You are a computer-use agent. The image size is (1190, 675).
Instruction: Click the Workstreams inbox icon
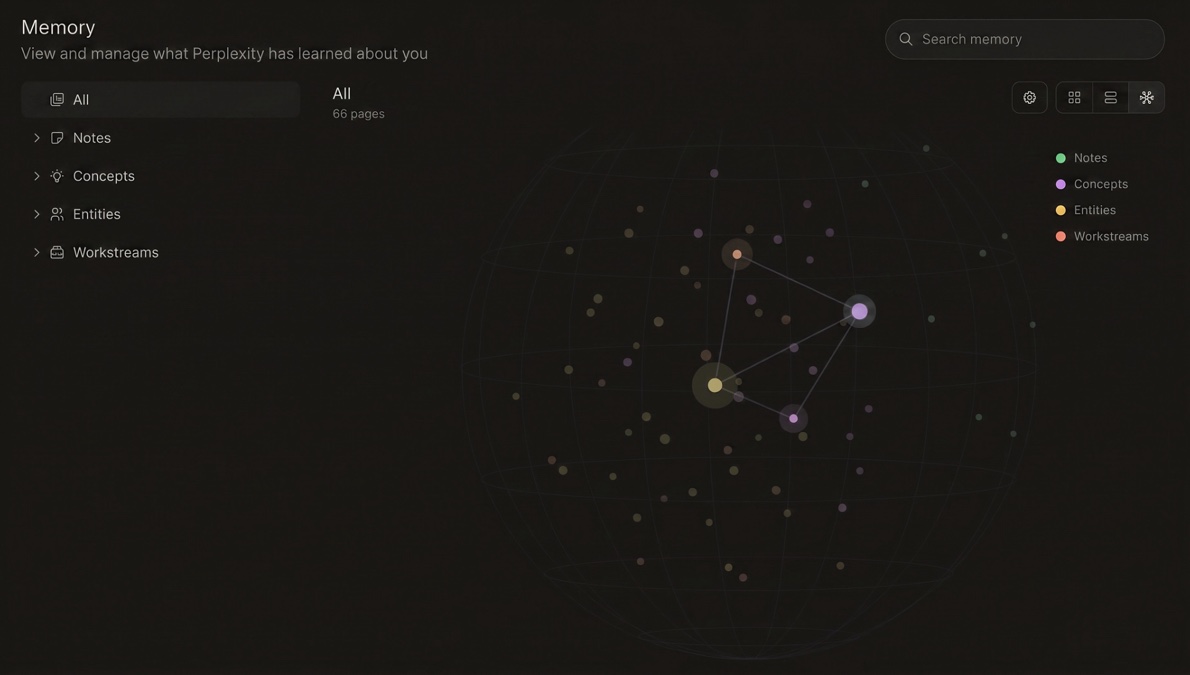[x=57, y=252]
